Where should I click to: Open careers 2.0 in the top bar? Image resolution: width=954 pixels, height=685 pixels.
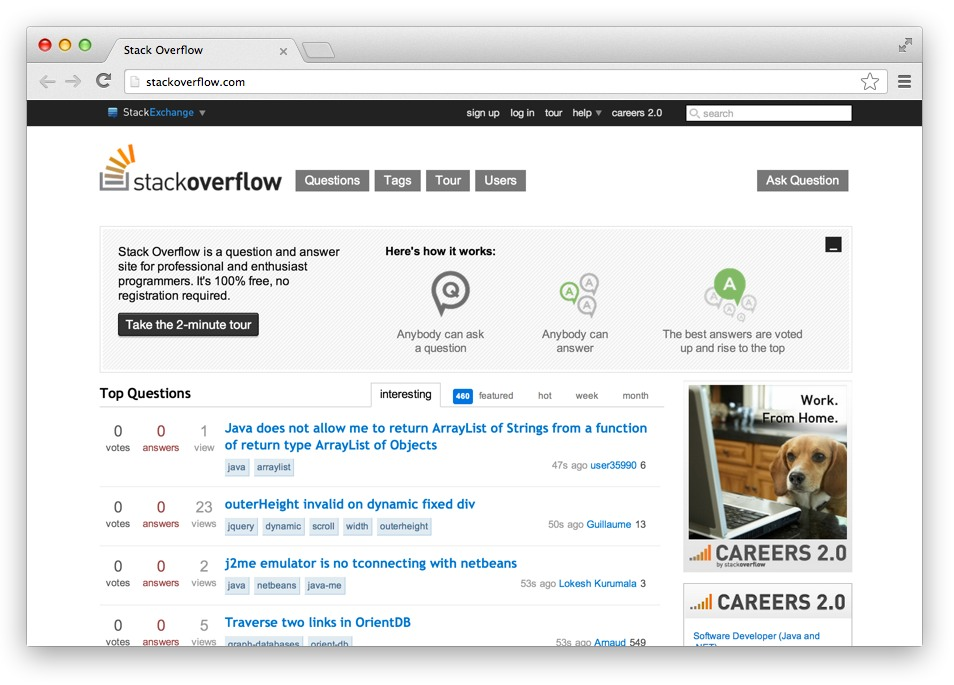[x=636, y=113]
